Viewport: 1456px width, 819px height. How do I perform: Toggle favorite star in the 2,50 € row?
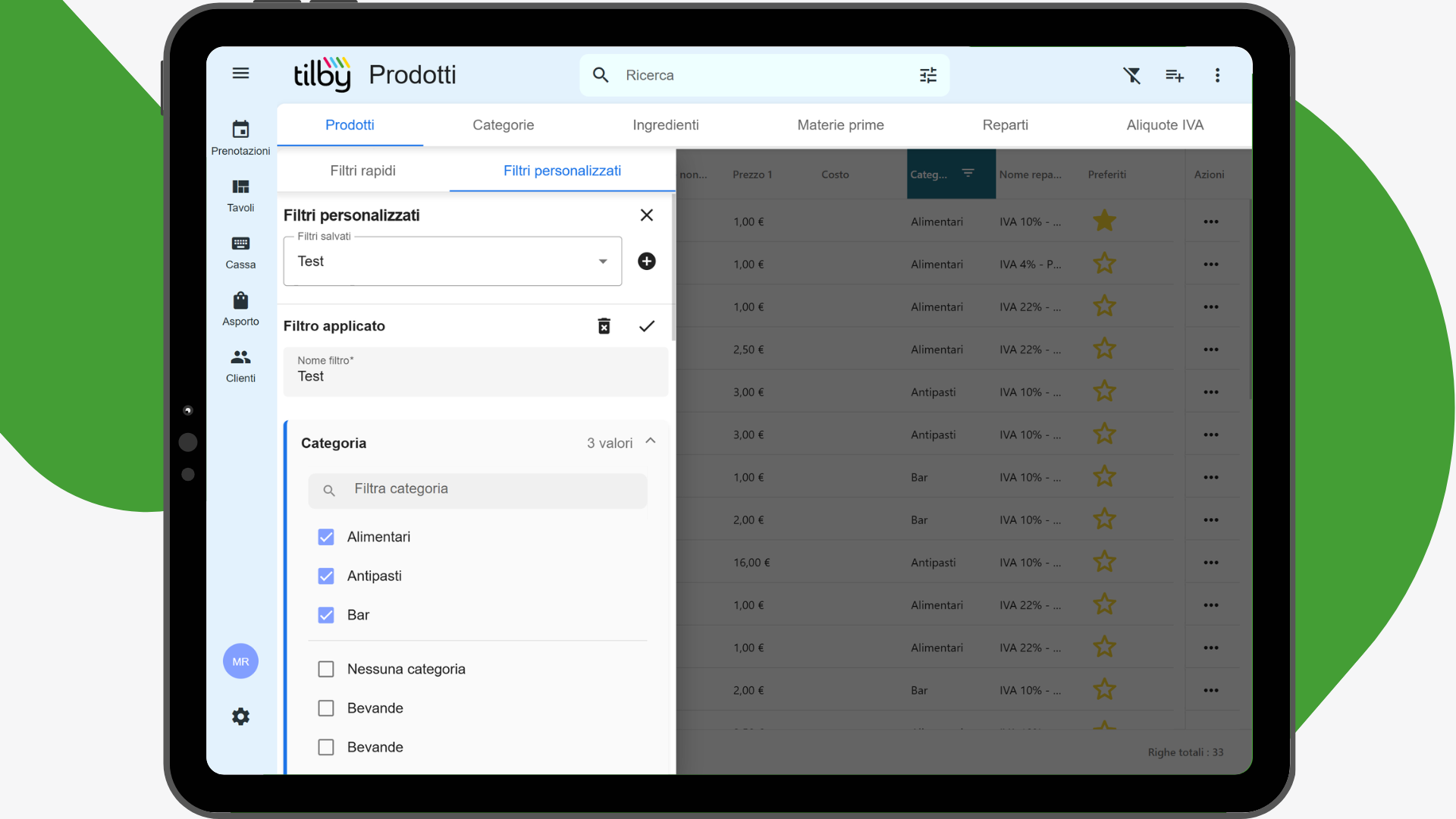[x=1104, y=349]
